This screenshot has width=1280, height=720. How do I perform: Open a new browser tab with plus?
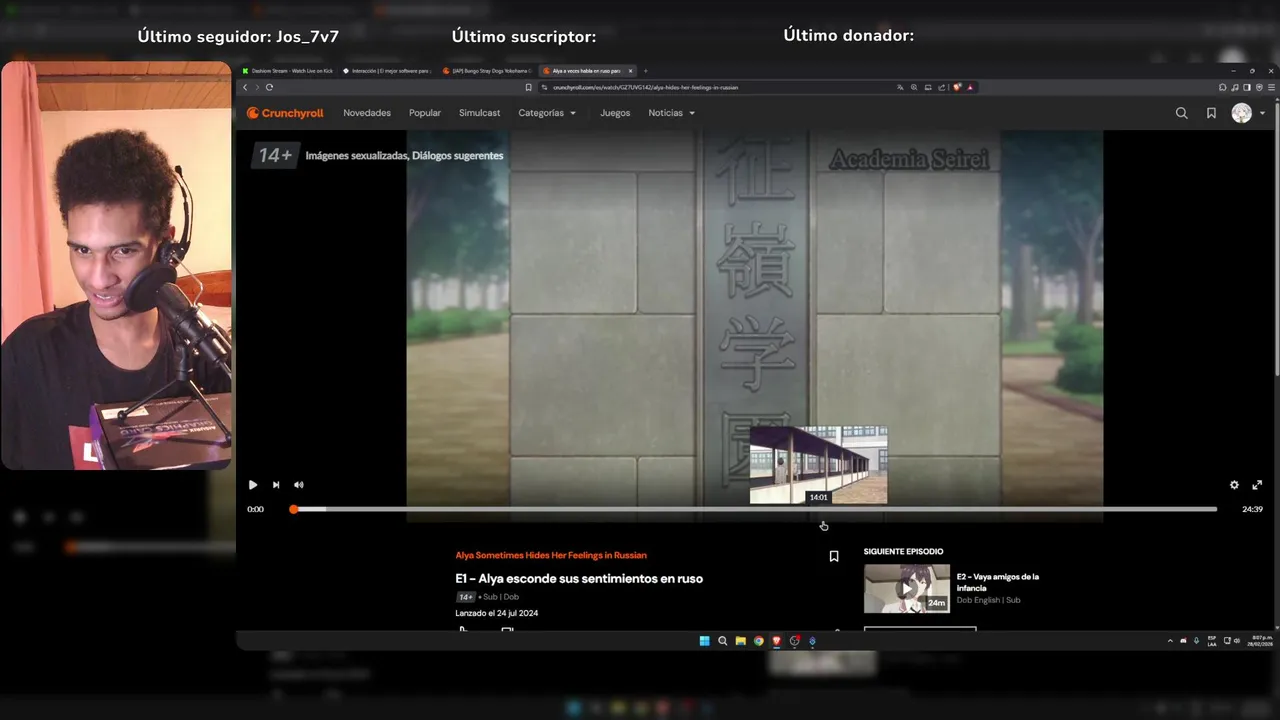pyautogui.click(x=645, y=71)
